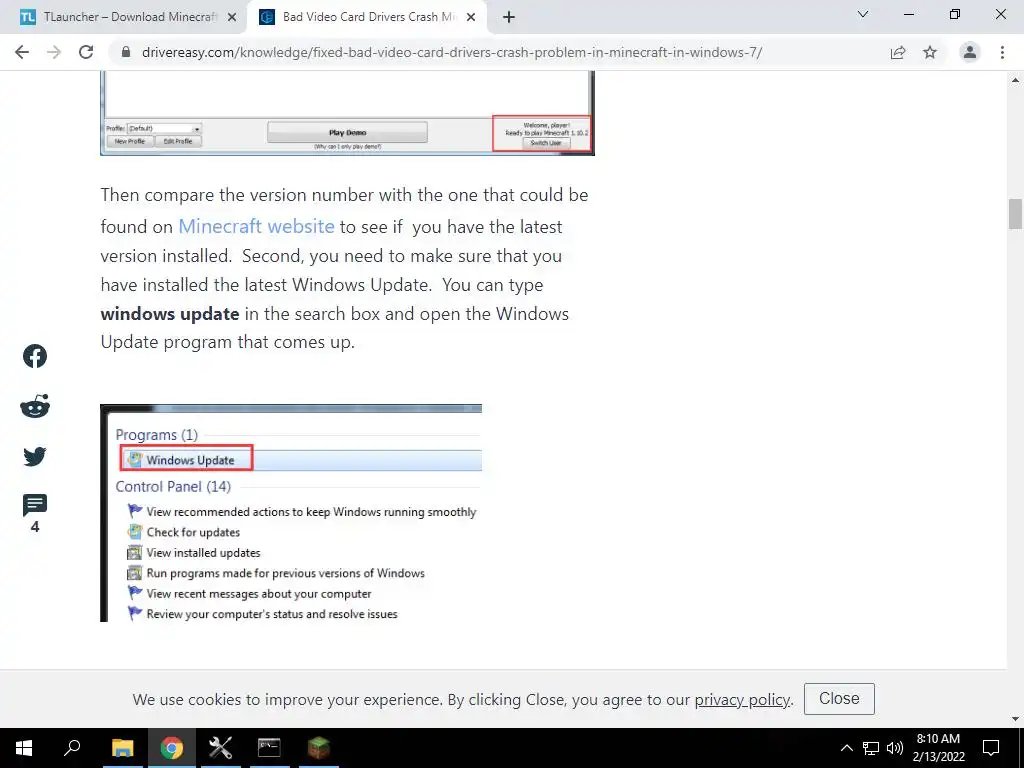The width and height of the screenshot is (1024, 768).
Task: Open the Minecraft block taskbar icon
Action: (319, 748)
